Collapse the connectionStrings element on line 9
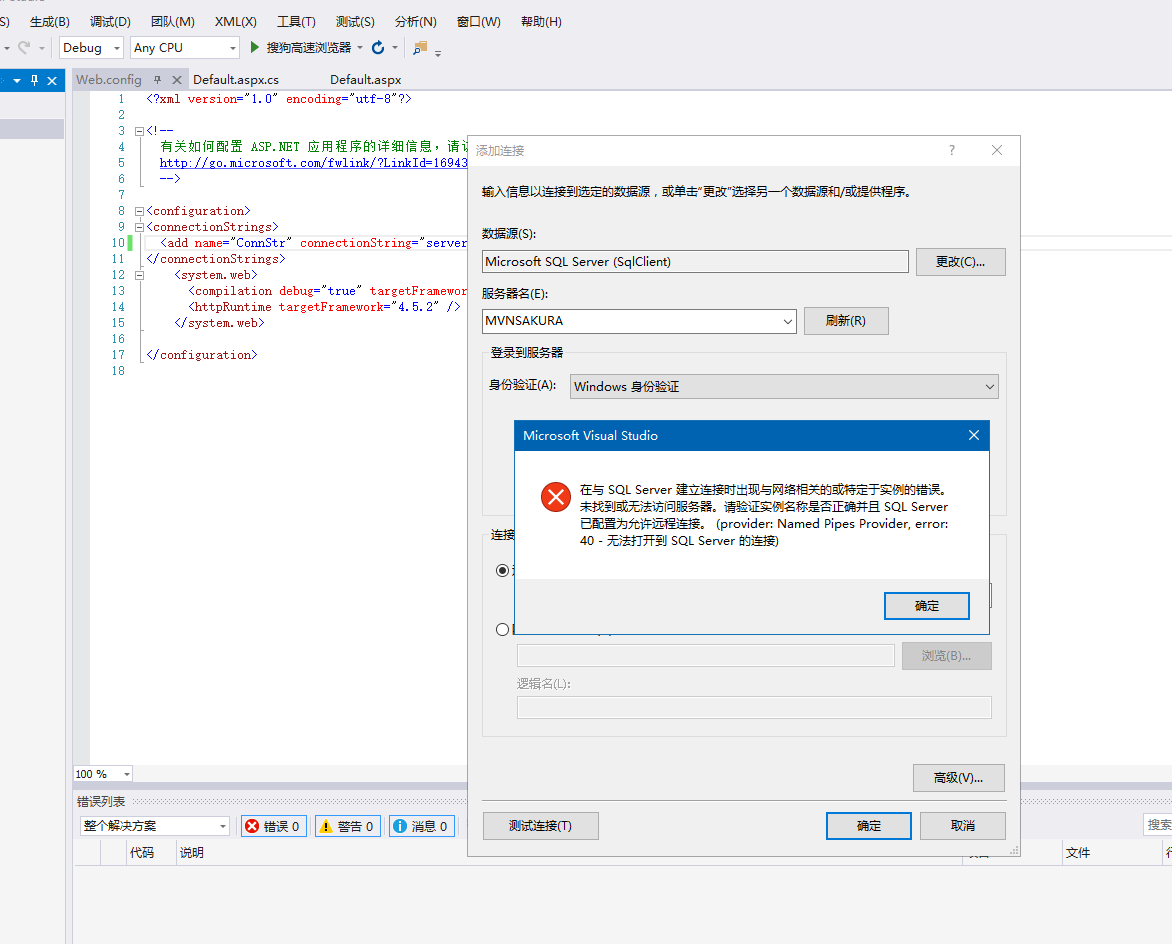The image size is (1172, 944). pos(139,227)
